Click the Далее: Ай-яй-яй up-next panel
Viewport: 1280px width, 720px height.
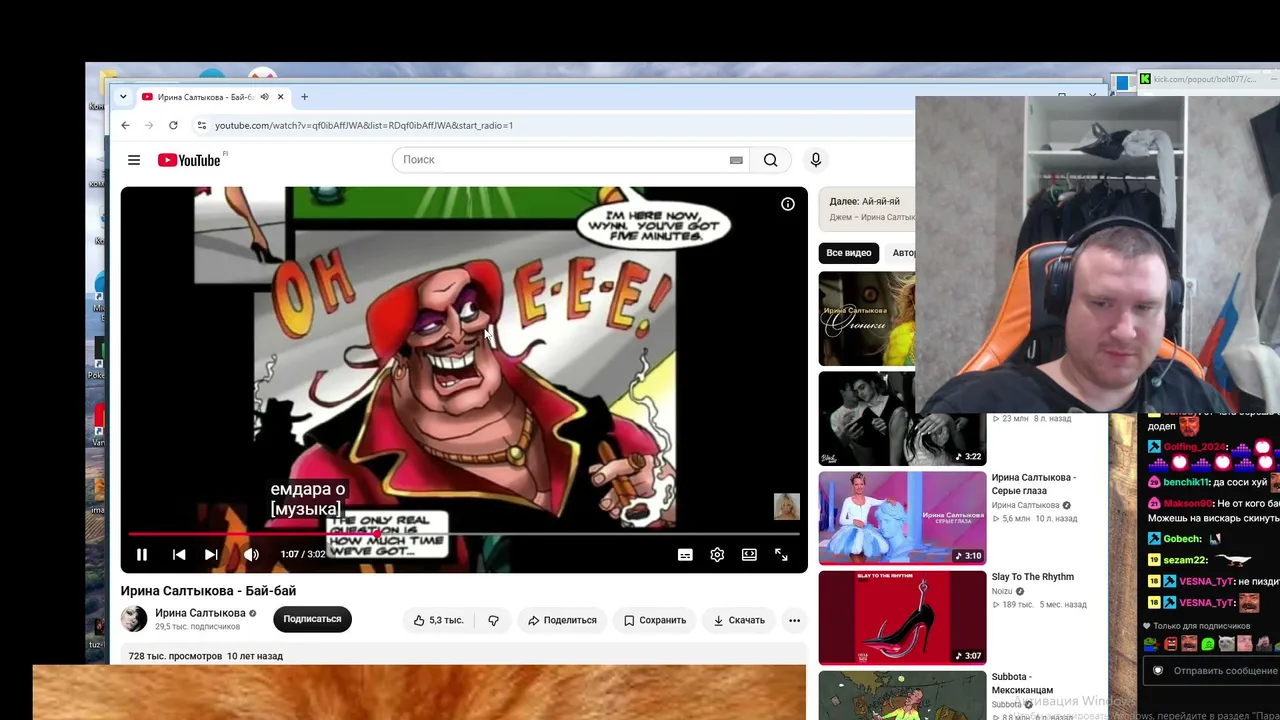867,209
